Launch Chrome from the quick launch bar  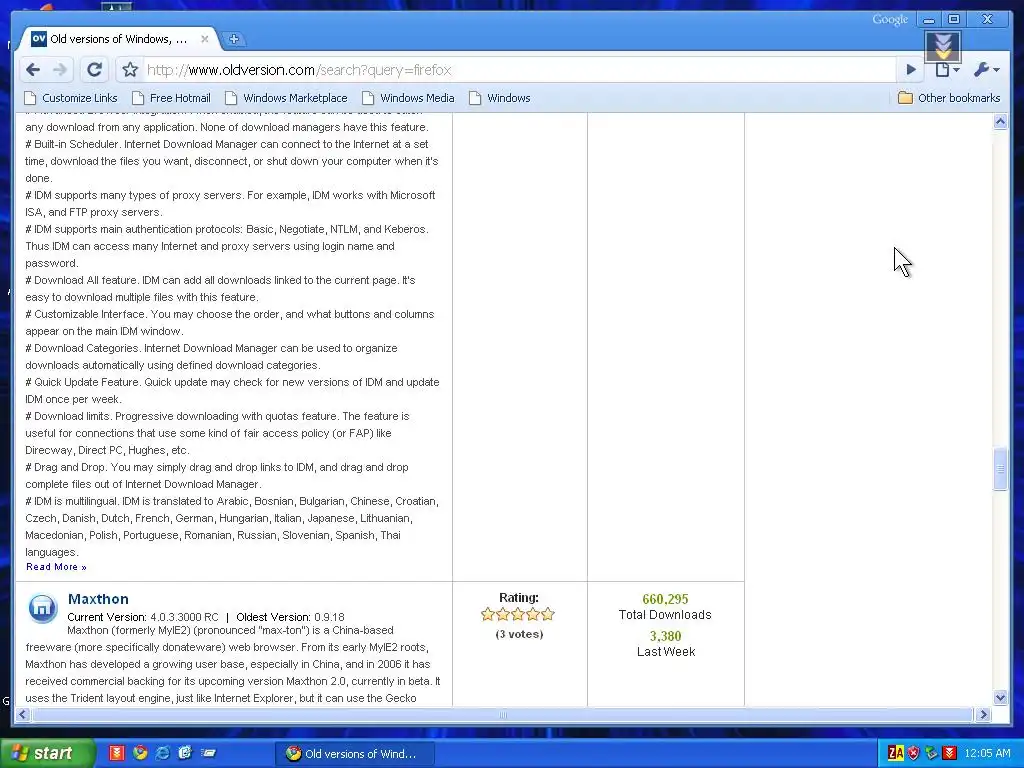tap(140, 753)
